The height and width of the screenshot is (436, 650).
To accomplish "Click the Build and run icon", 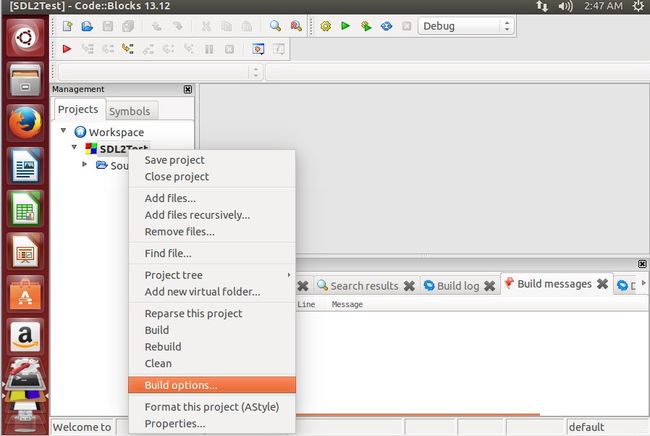I will pyautogui.click(x=366, y=26).
